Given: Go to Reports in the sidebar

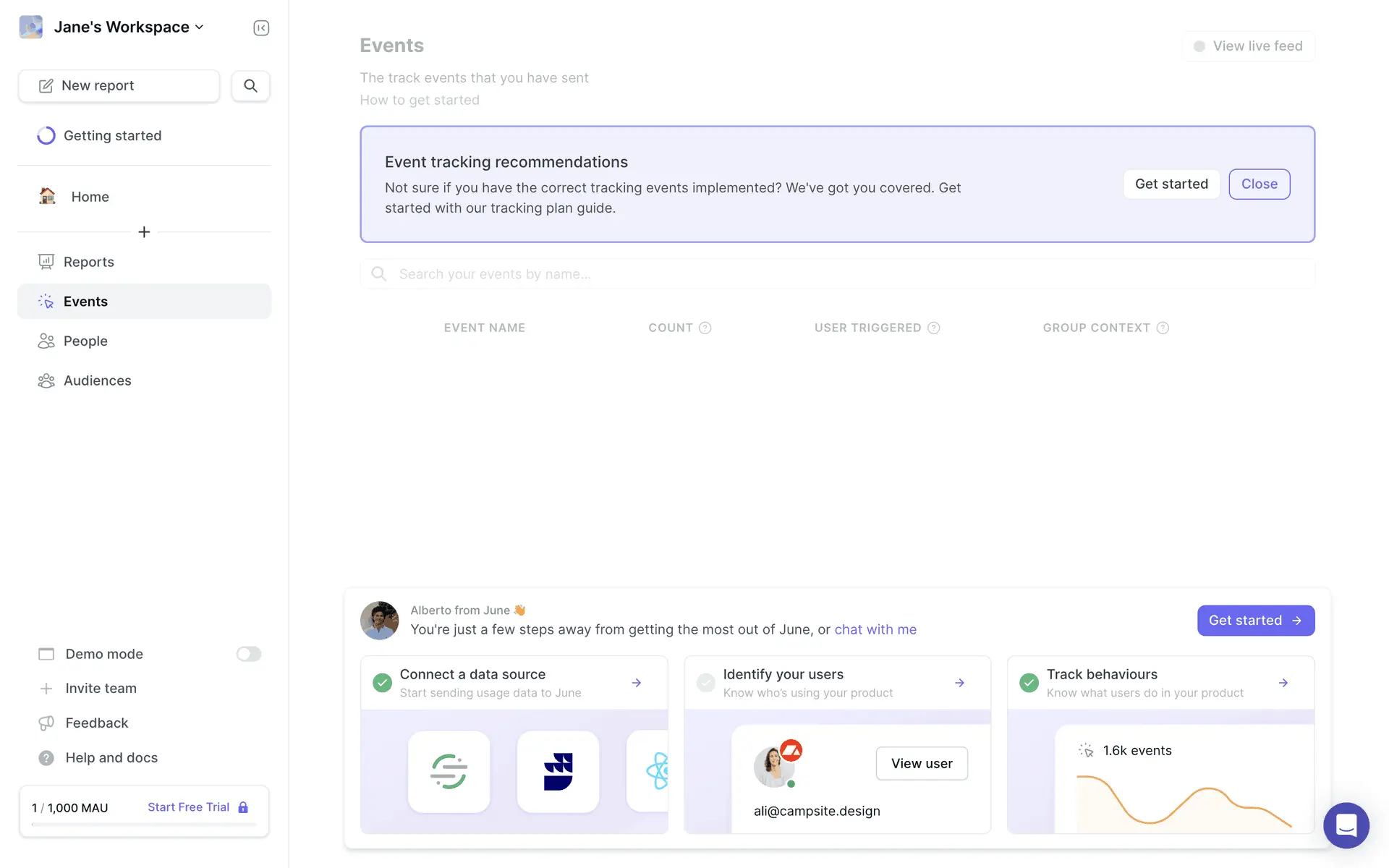Looking at the screenshot, I should click(x=88, y=262).
